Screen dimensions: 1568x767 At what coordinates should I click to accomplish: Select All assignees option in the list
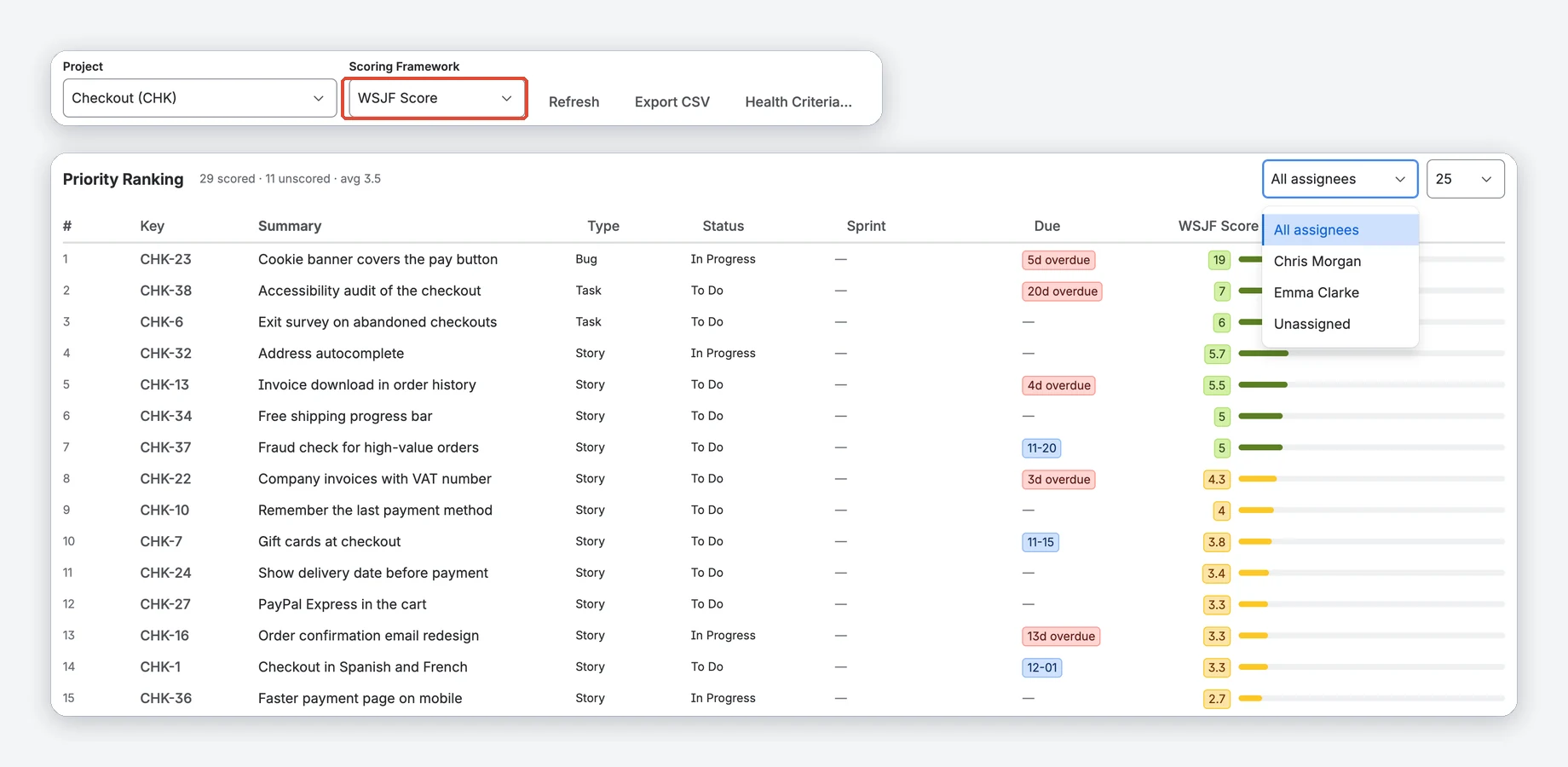point(1340,230)
